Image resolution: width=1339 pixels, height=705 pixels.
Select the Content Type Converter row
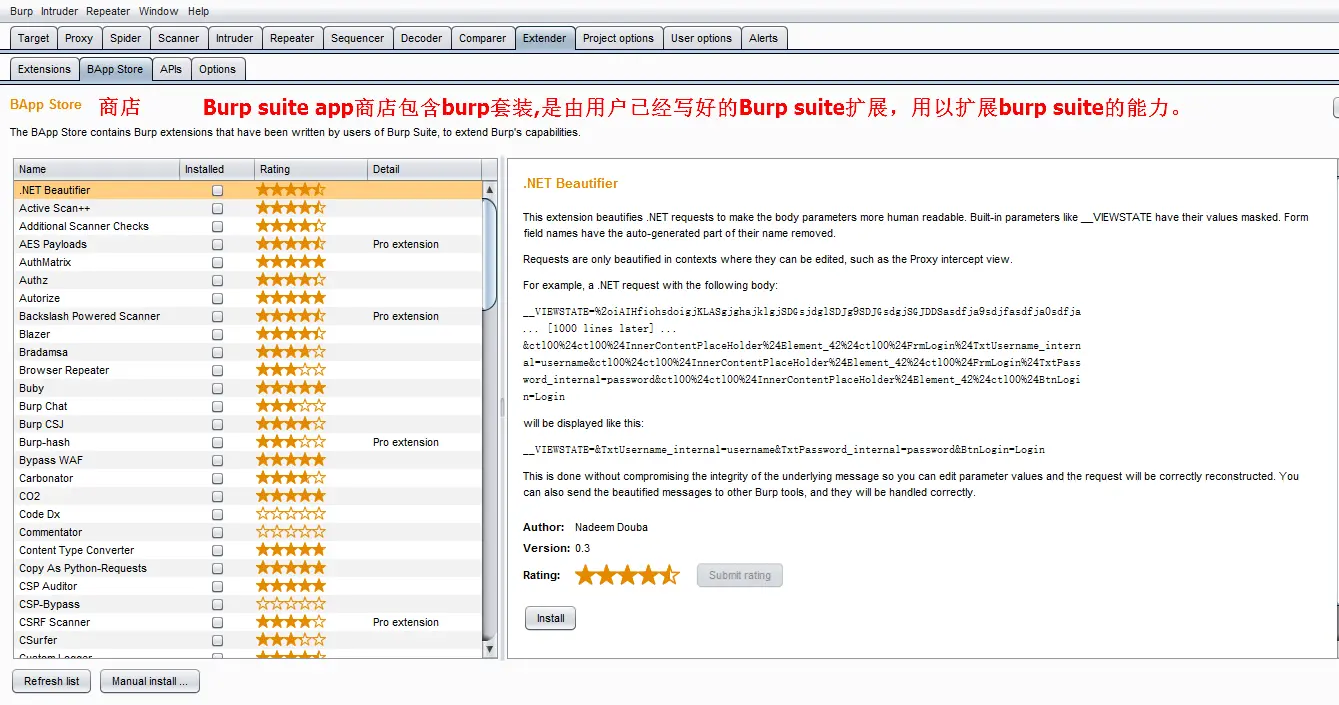[x=248, y=550]
